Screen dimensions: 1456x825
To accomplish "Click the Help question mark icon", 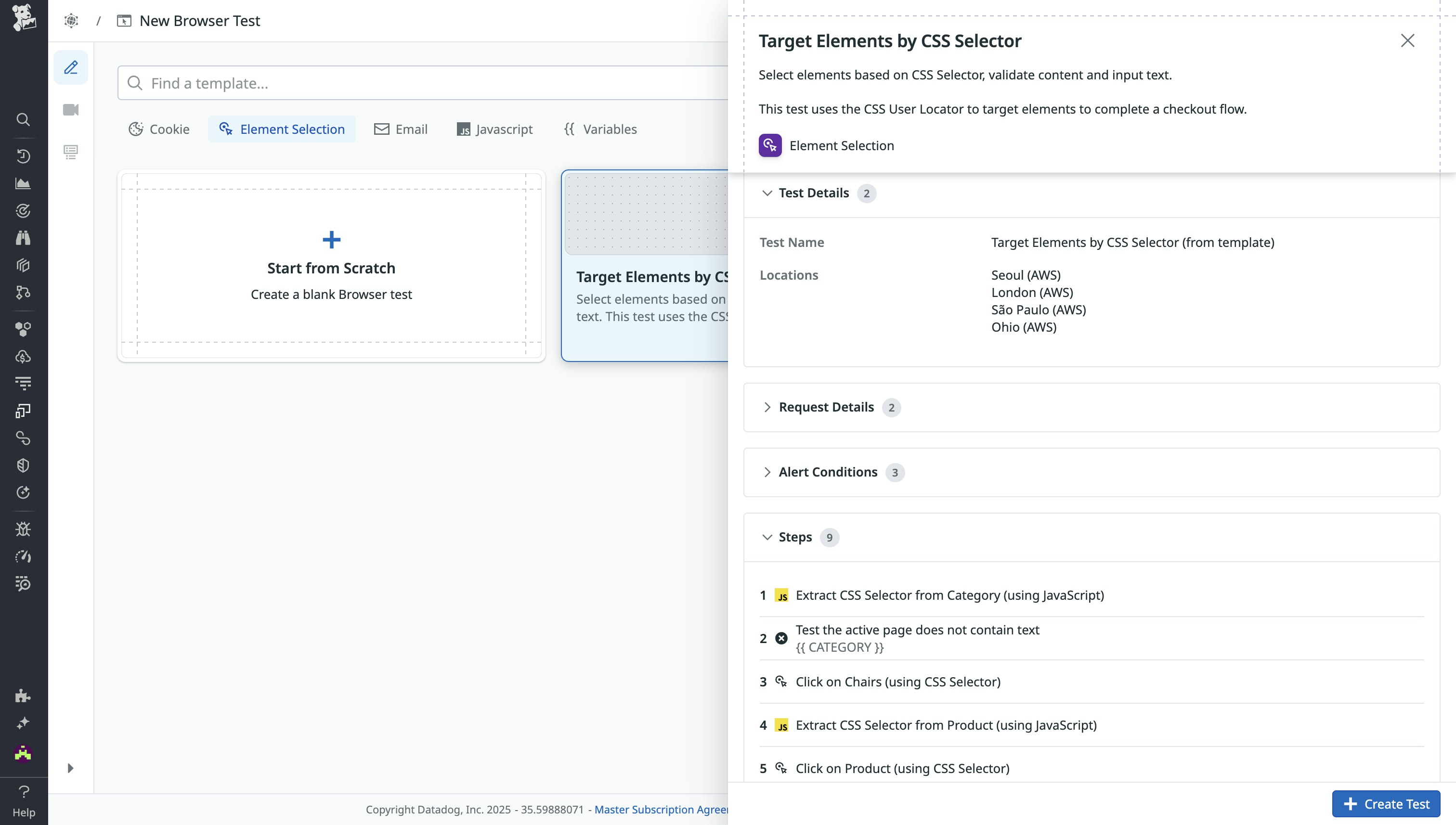I will [24, 792].
